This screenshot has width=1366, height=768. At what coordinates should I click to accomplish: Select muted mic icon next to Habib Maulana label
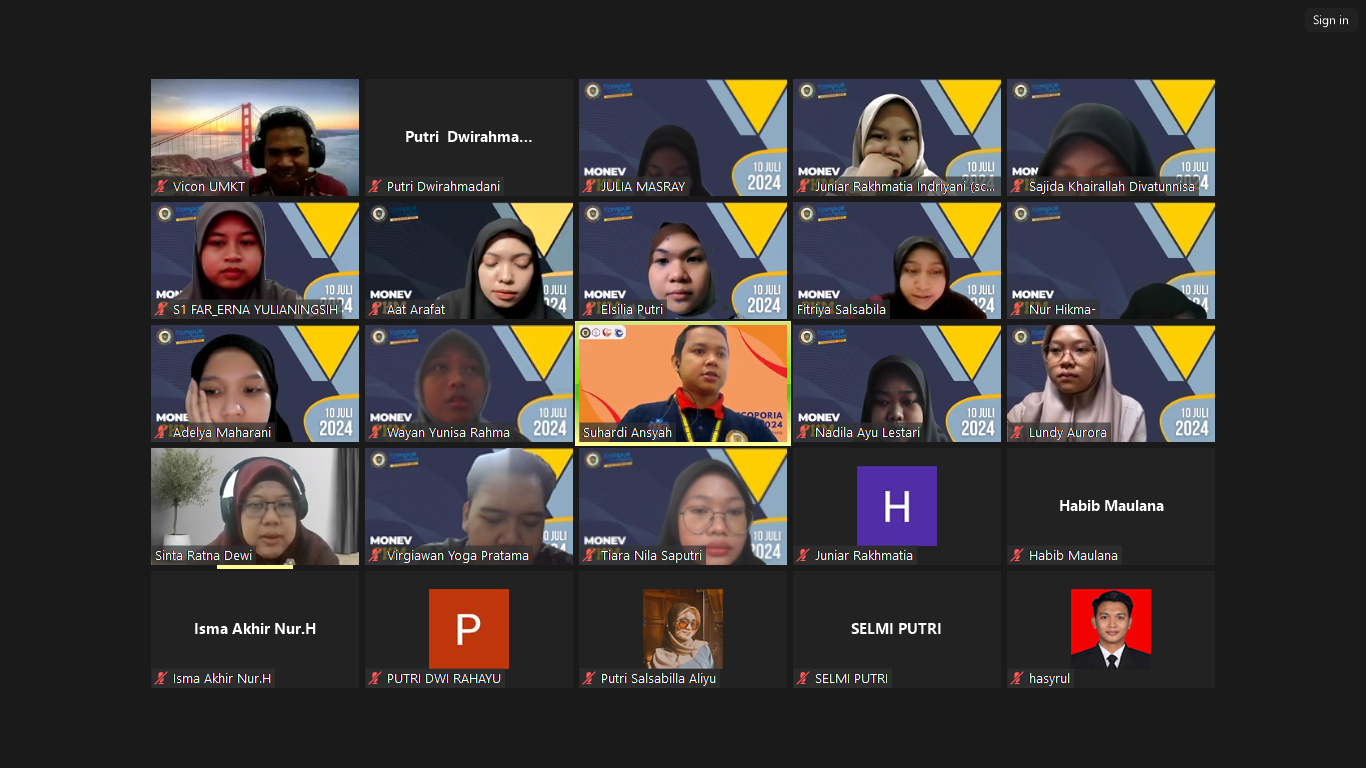[x=1017, y=556]
